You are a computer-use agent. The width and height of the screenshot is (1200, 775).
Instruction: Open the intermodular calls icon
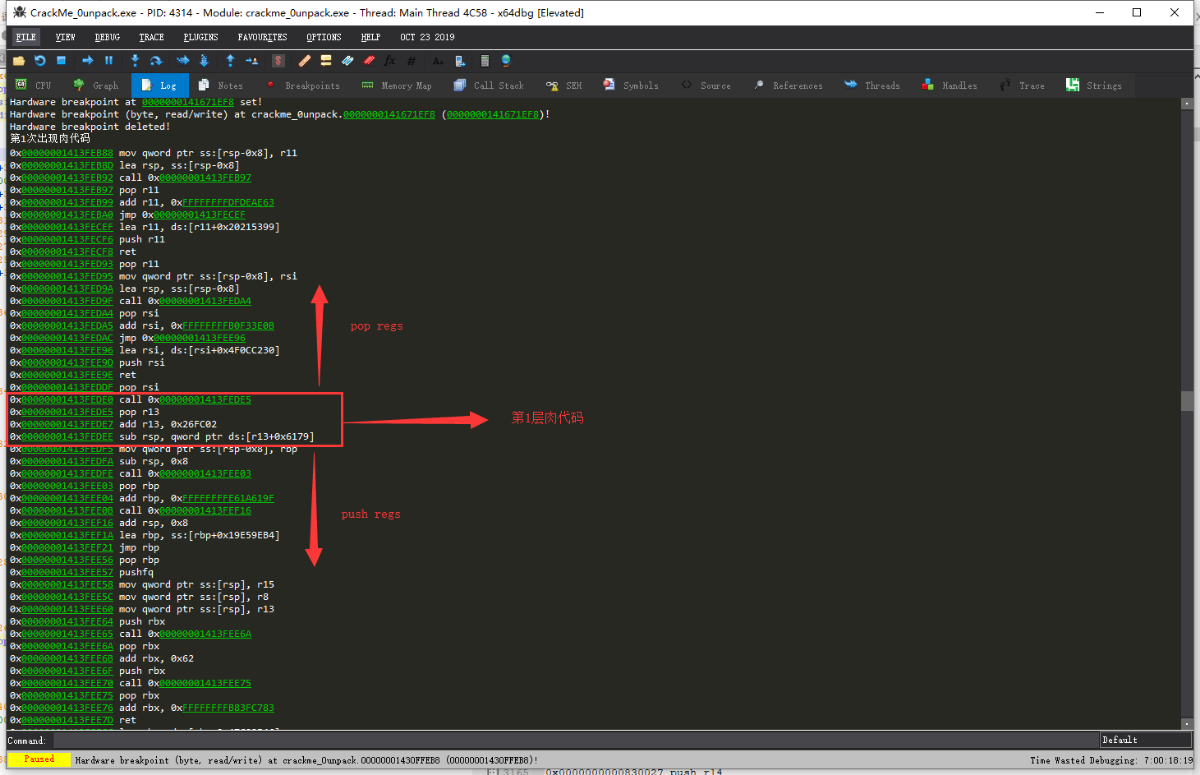[460, 61]
